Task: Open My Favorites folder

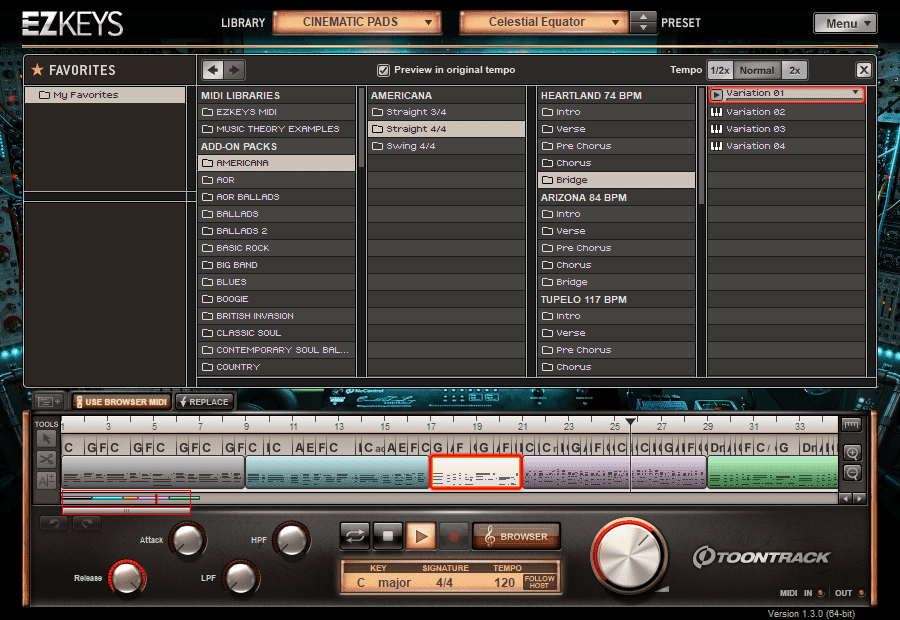Action: tap(105, 95)
